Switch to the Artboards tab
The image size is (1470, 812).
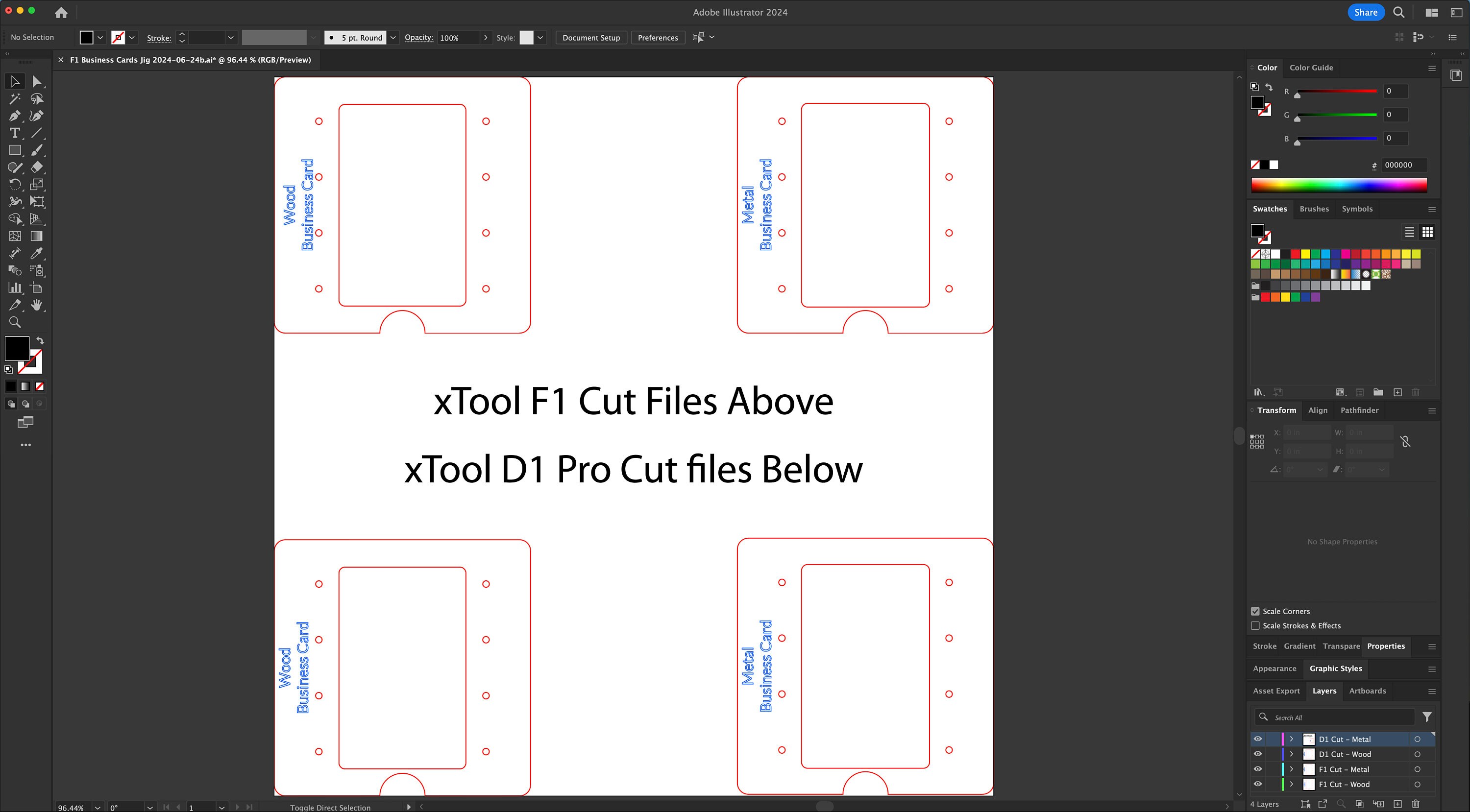(x=1367, y=691)
